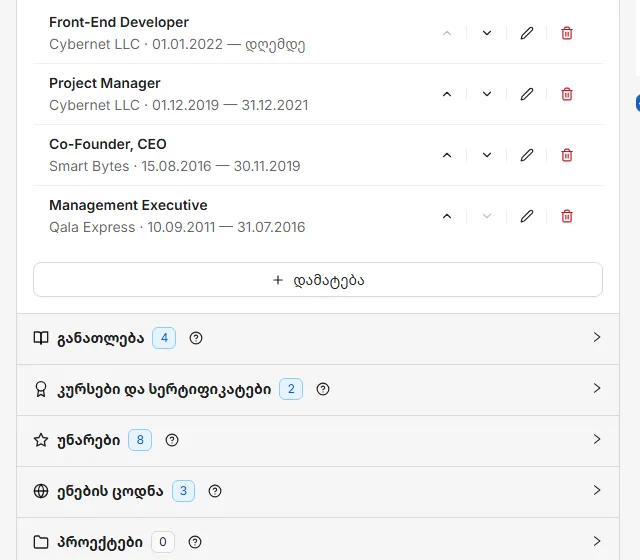Edit the Co-Founder, CEO entry
This screenshot has height=560, width=640.
[527, 155]
